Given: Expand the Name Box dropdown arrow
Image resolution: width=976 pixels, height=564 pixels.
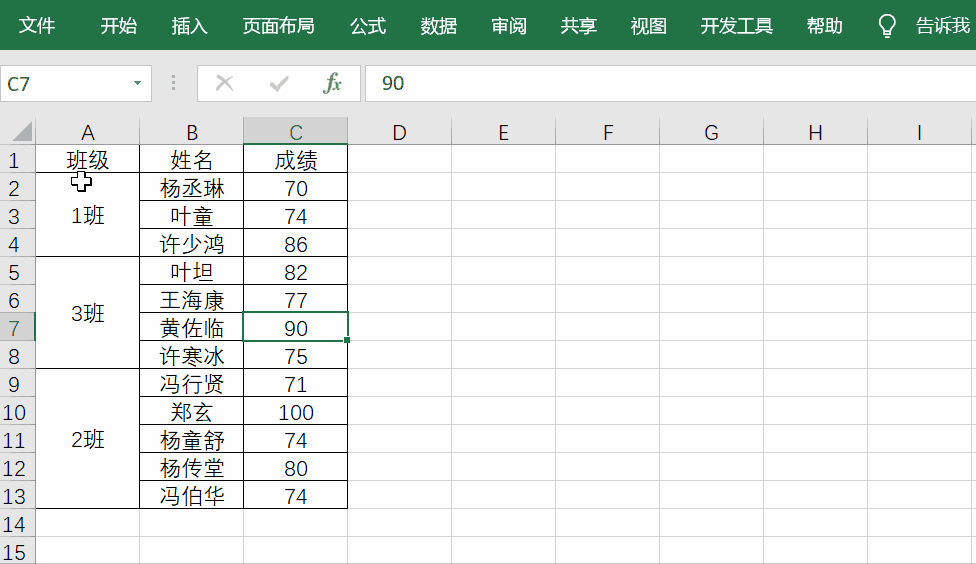Looking at the screenshot, I should pyautogui.click(x=137, y=83).
